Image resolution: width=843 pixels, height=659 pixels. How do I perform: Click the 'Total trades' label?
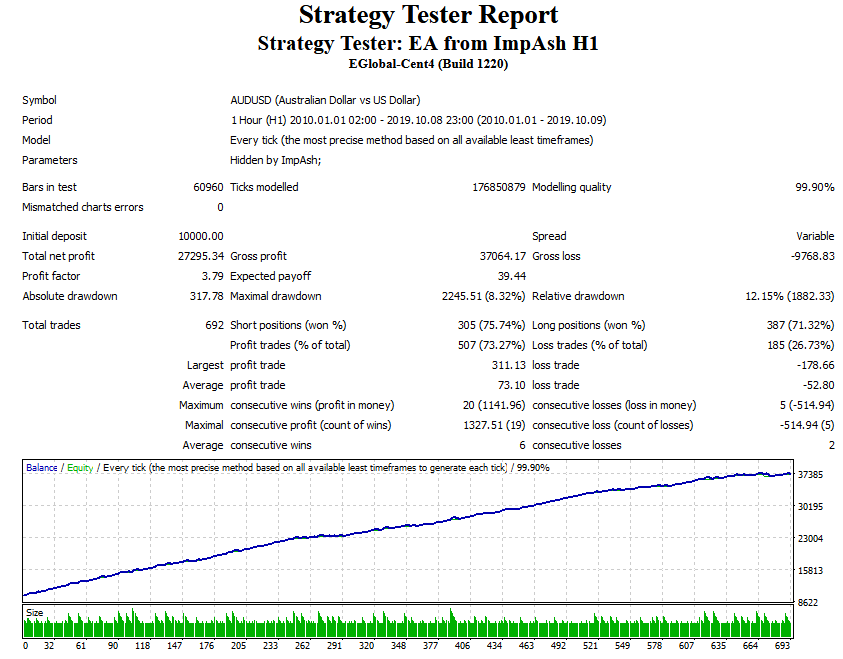tap(51, 325)
